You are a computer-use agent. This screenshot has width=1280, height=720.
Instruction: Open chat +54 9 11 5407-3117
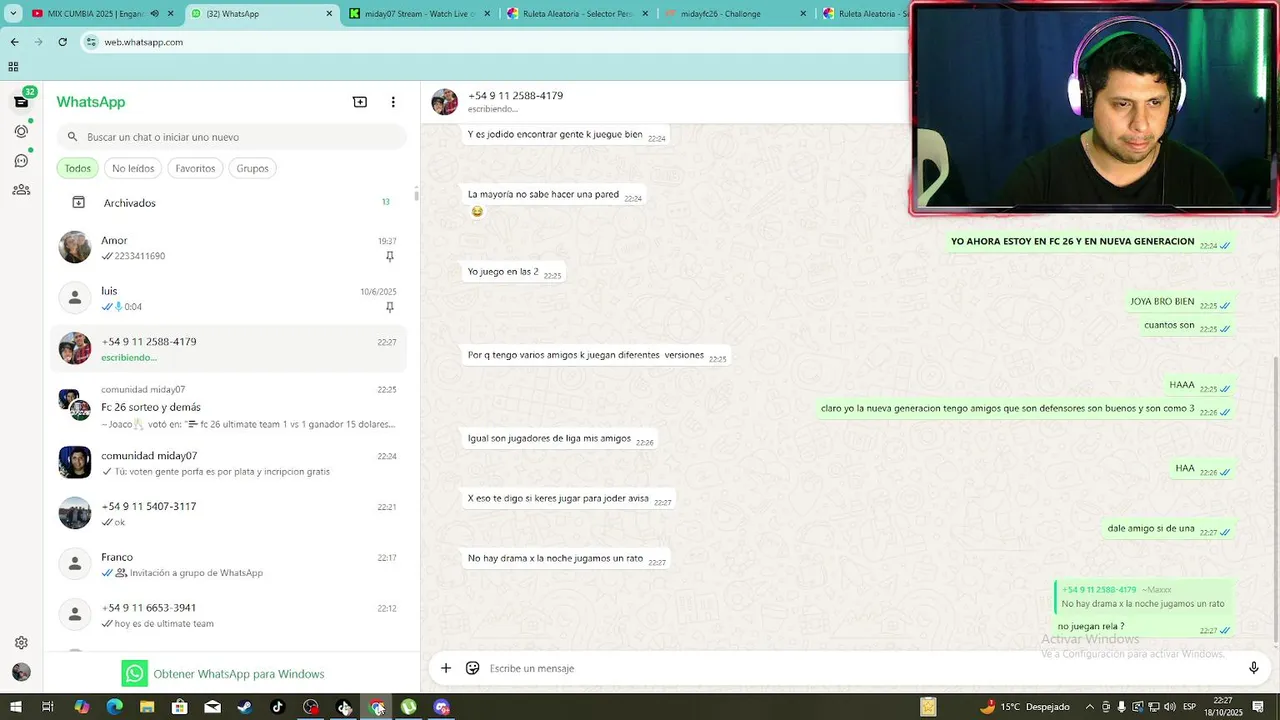(x=229, y=513)
